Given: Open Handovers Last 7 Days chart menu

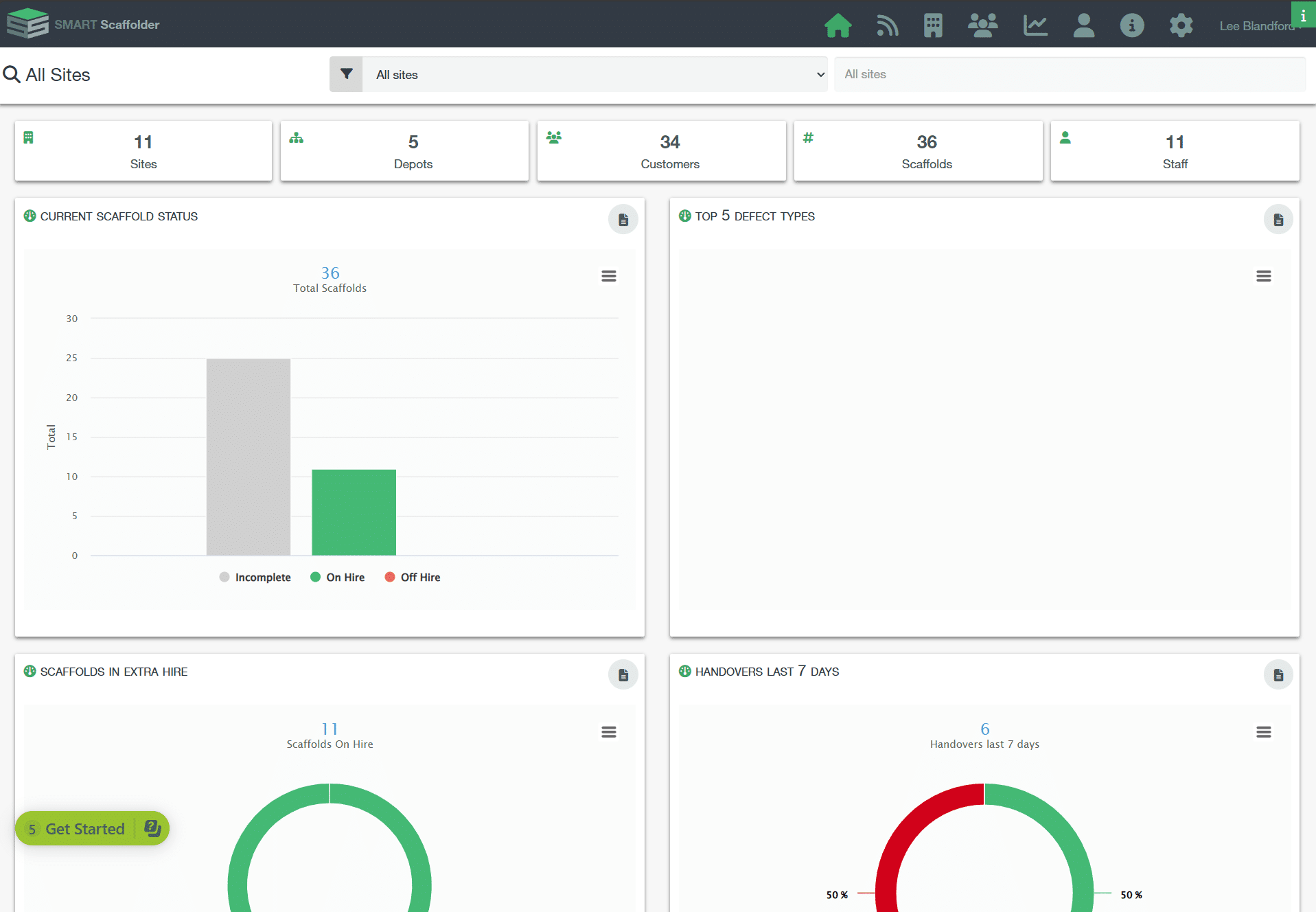Looking at the screenshot, I should 1263,732.
